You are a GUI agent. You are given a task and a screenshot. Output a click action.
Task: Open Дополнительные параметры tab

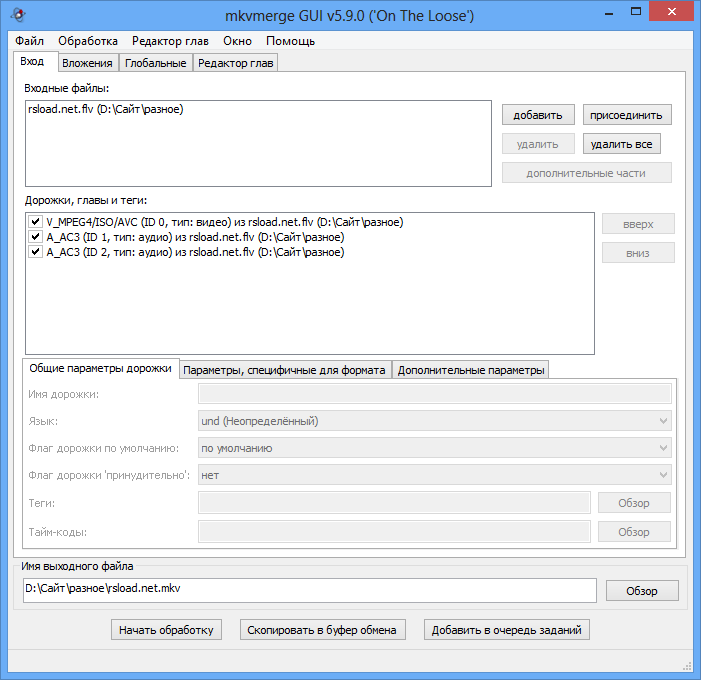coord(471,370)
